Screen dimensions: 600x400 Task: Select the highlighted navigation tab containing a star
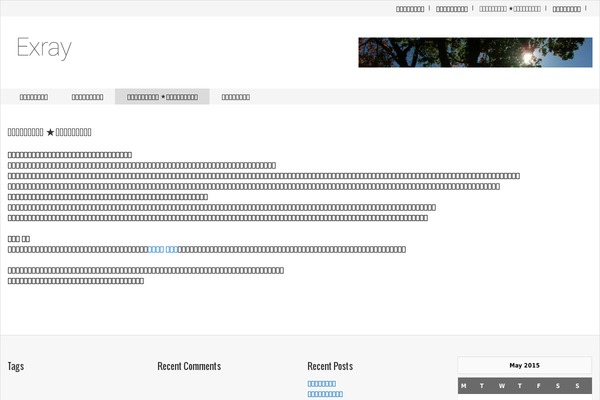click(162, 97)
